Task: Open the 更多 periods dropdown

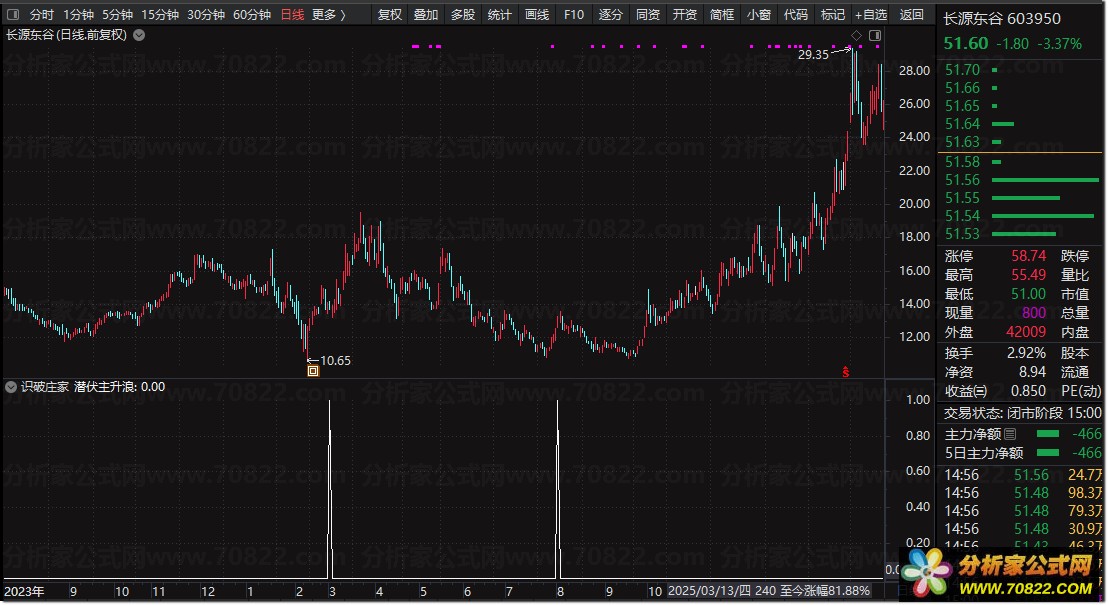Action: 328,15
